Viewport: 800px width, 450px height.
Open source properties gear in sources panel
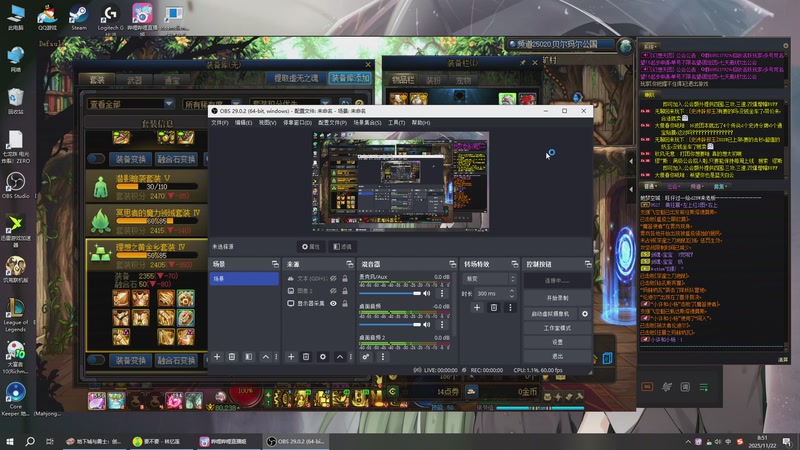pos(322,357)
